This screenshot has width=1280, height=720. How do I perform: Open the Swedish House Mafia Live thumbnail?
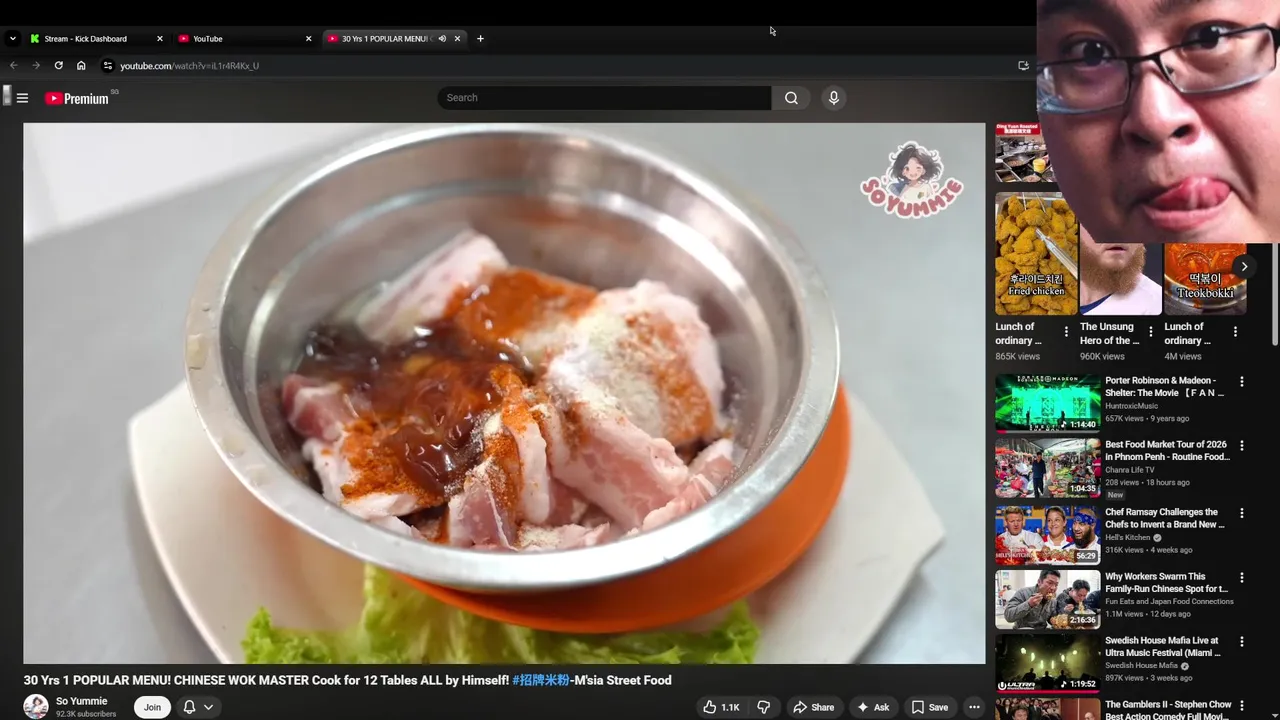(x=1047, y=662)
